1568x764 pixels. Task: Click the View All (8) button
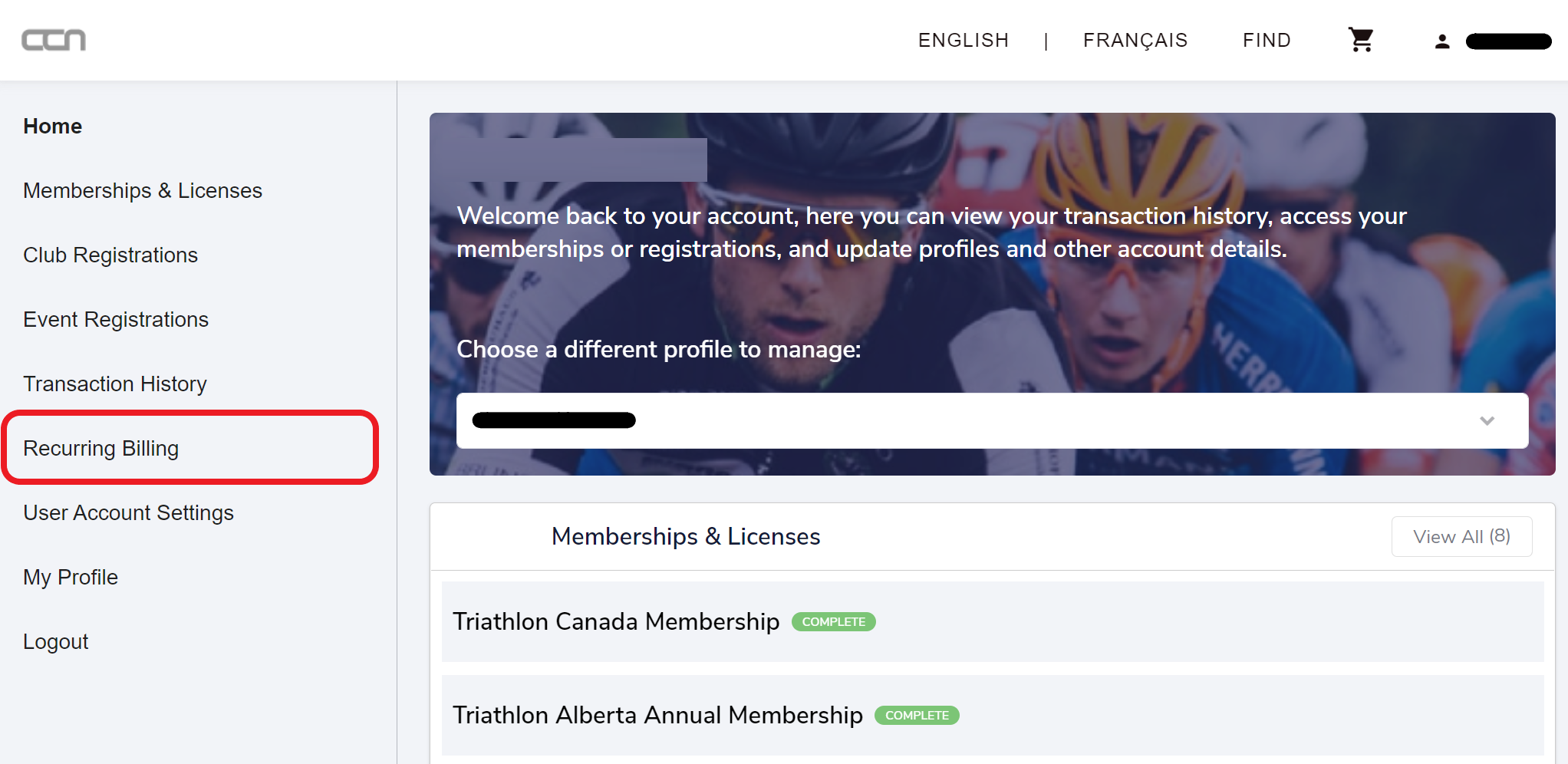[1461, 536]
